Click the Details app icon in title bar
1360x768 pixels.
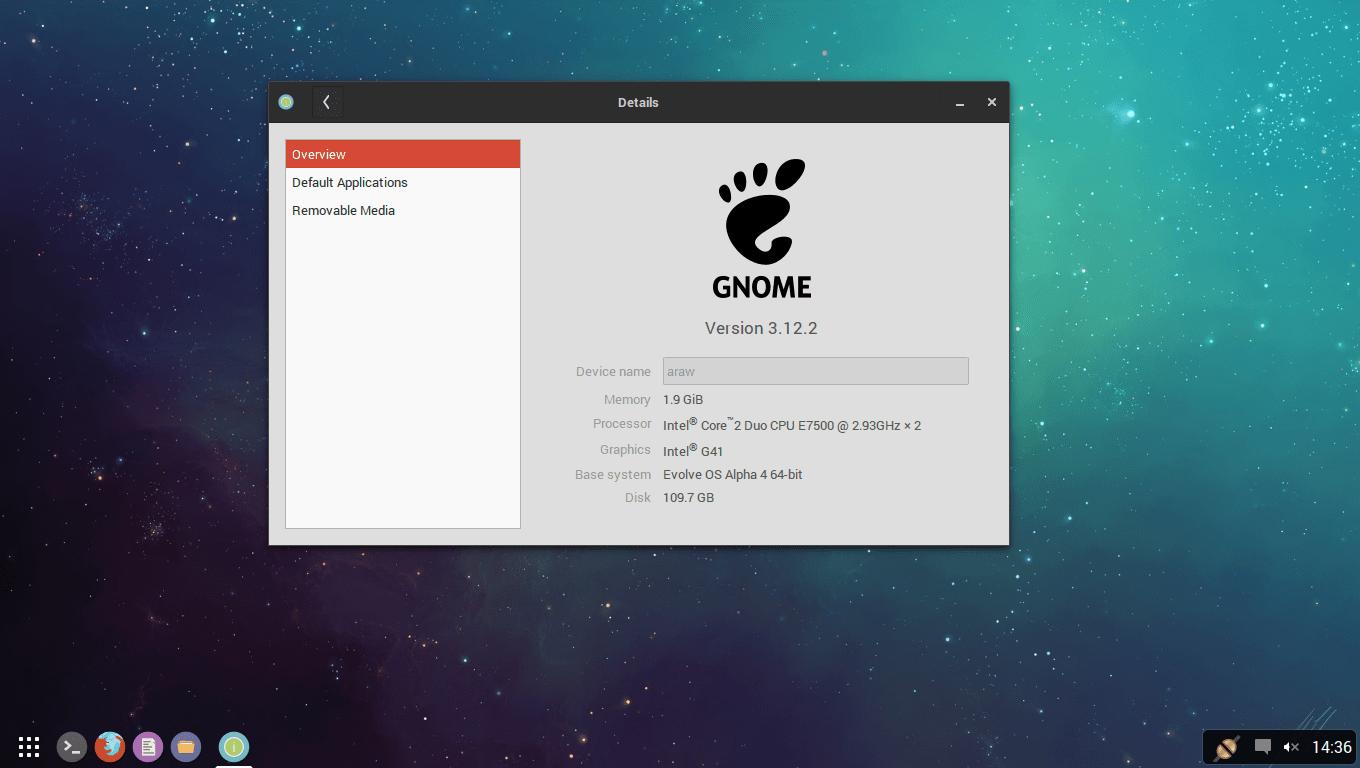[x=286, y=102]
